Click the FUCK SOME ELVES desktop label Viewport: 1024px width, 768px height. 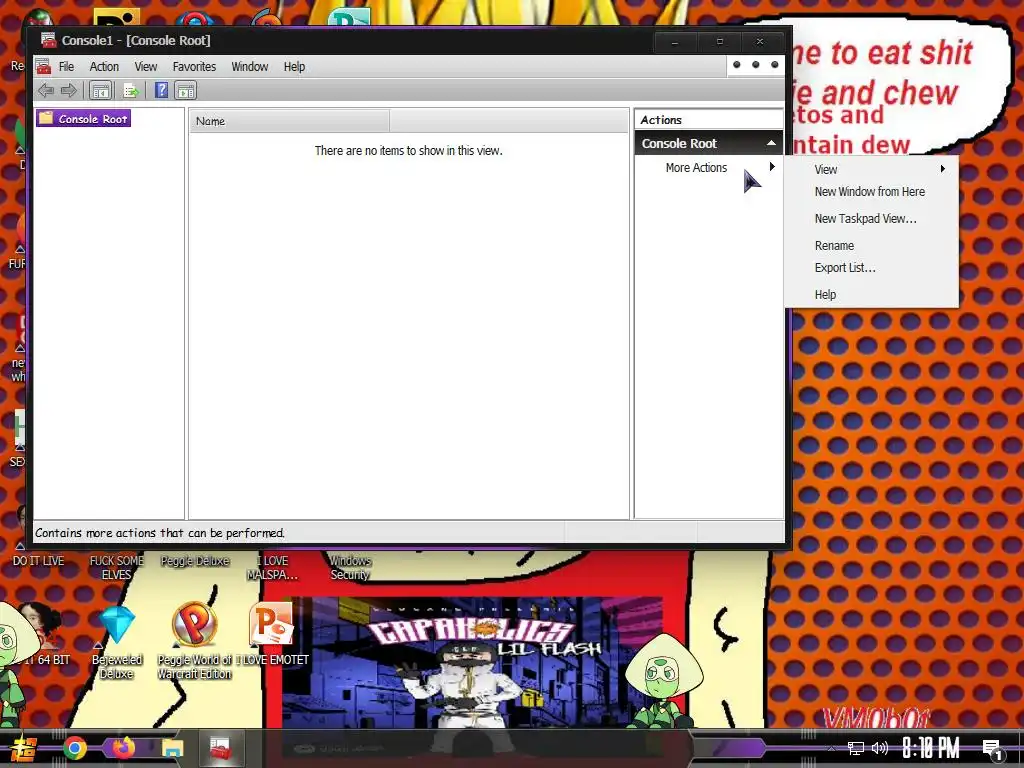116,568
